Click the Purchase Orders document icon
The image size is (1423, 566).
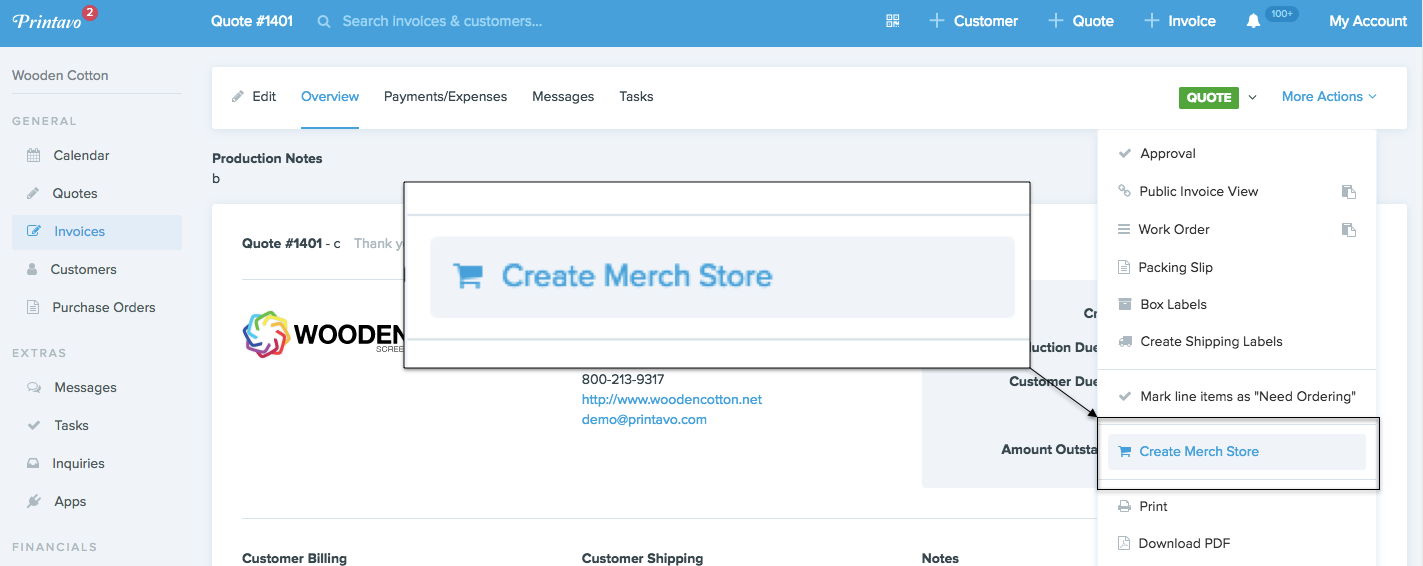(33, 307)
